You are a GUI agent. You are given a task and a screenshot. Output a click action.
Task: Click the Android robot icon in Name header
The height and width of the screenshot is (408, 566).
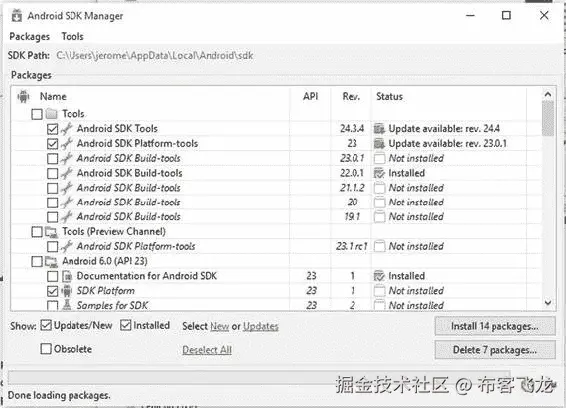tap(23, 96)
